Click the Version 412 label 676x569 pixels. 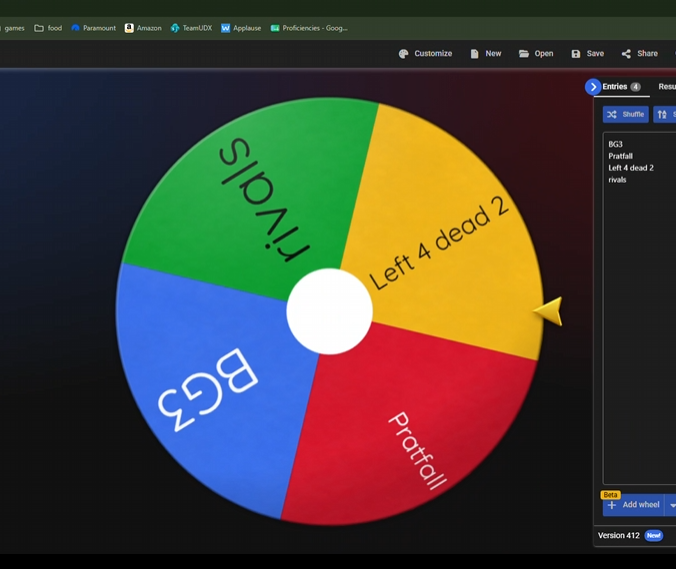(619, 535)
